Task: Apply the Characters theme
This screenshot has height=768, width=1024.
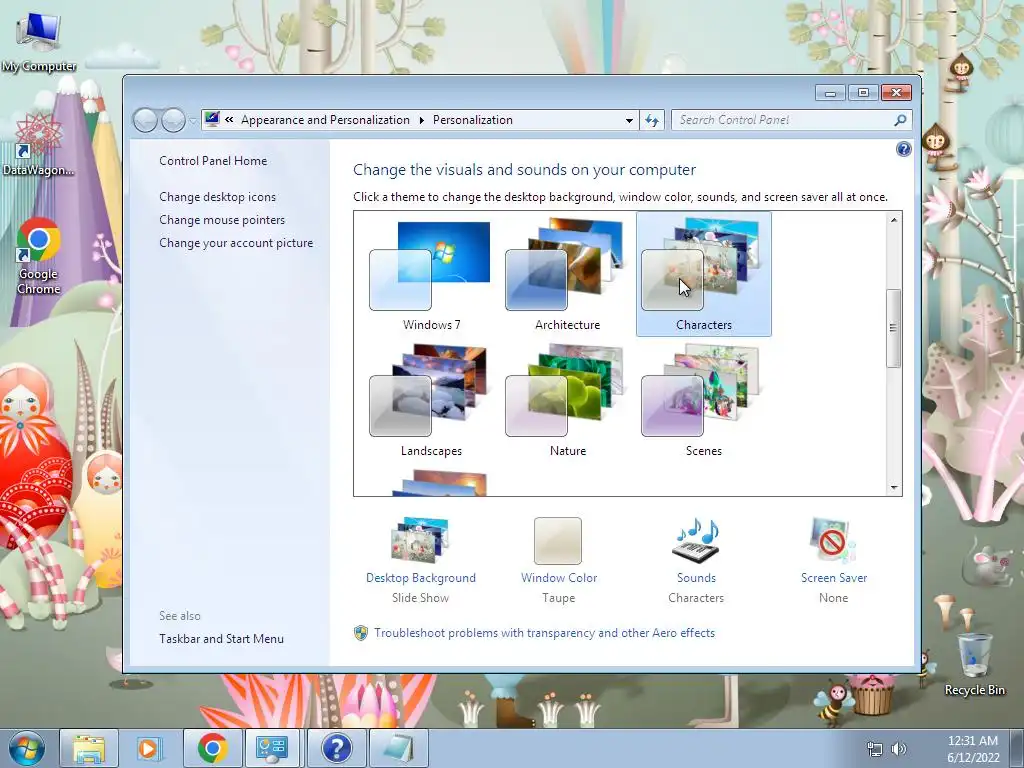Action: tap(703, 274)
